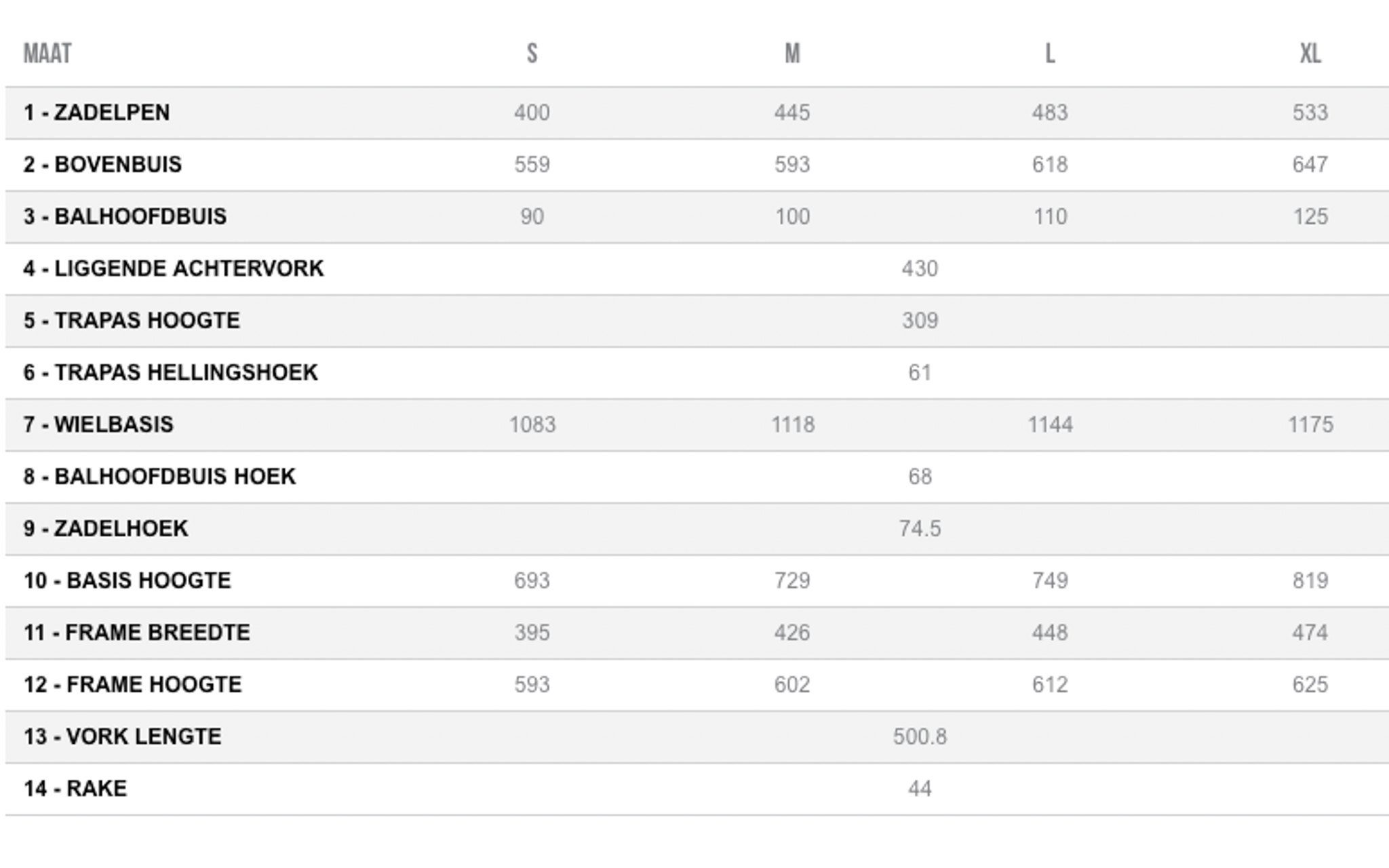The image size is (1389, 868).
Task: Select the M size column header
Action: coord(792,54)
